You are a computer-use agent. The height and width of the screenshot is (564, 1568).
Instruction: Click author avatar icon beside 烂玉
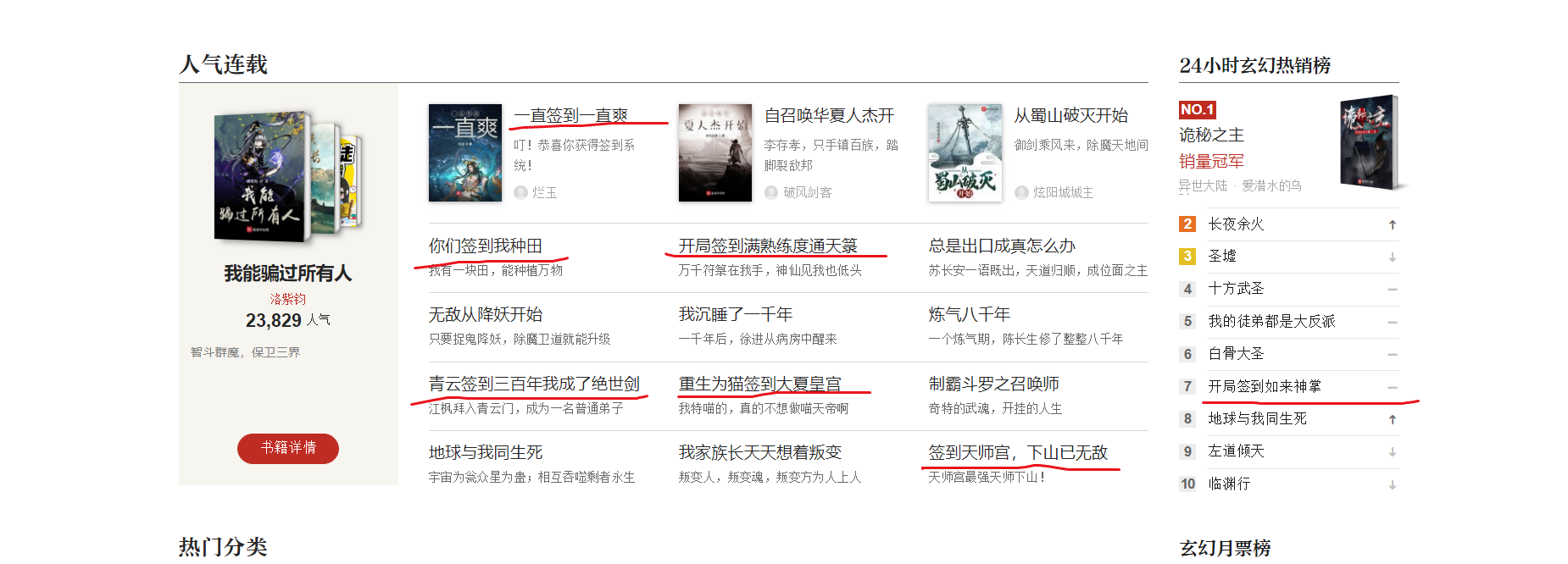520,193
